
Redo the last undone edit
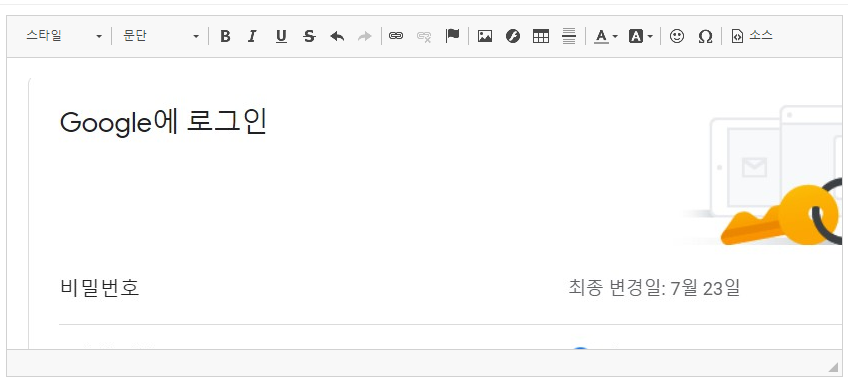click(365, 36)
